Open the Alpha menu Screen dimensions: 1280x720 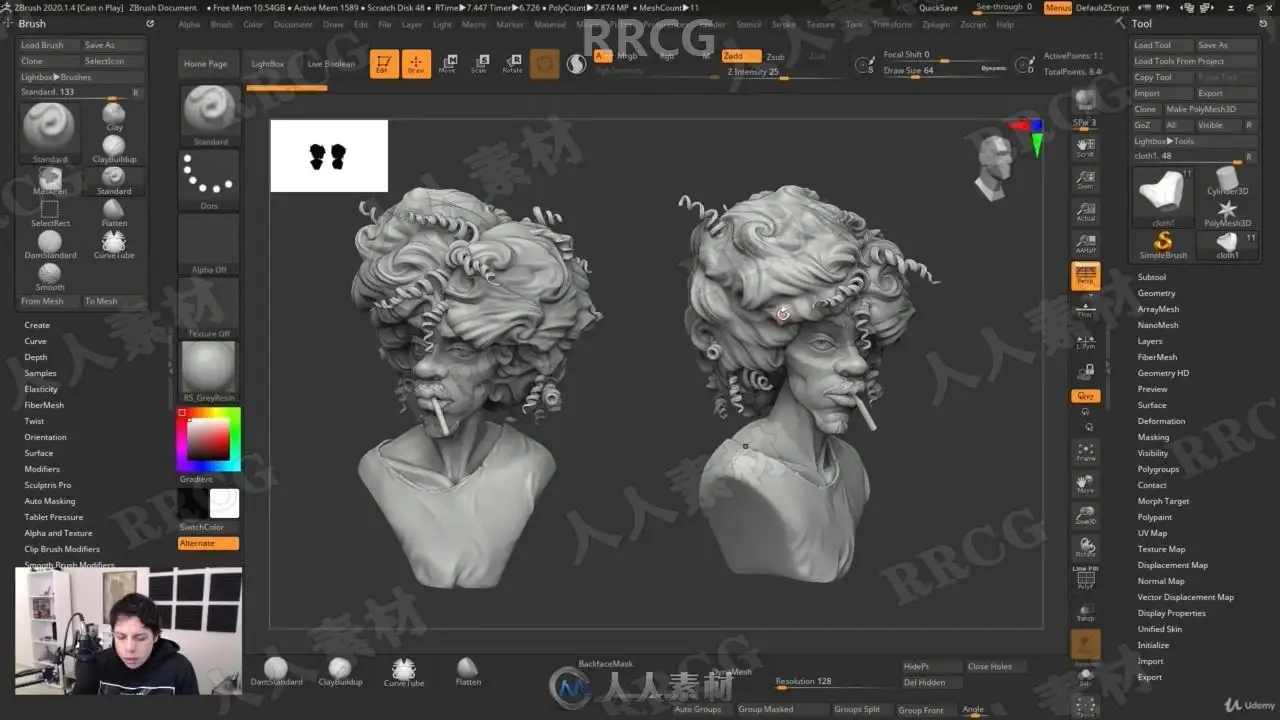(x=189, y=24)
